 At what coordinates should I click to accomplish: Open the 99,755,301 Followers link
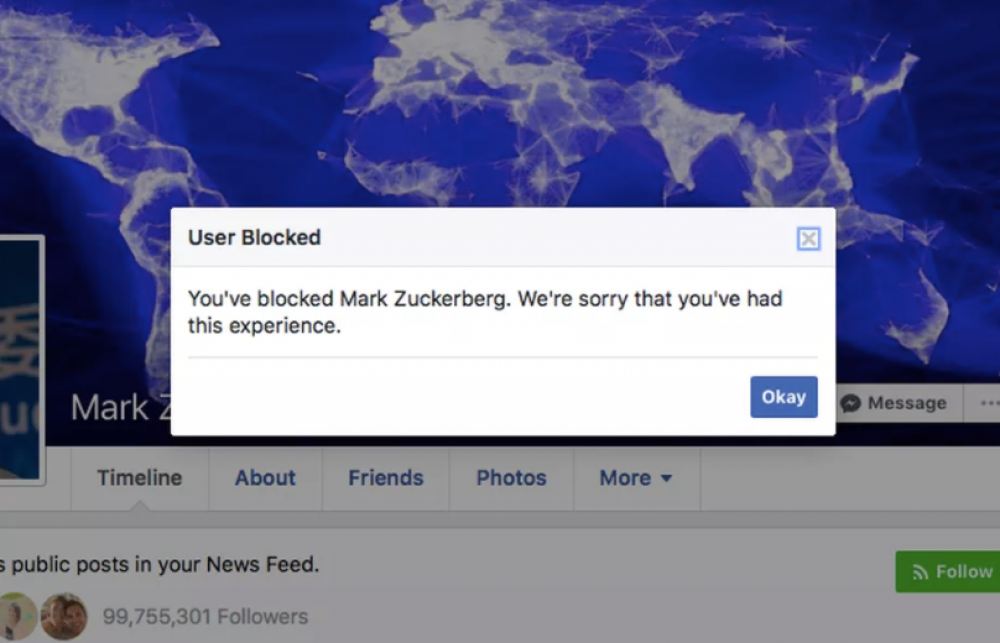point(205,617)
